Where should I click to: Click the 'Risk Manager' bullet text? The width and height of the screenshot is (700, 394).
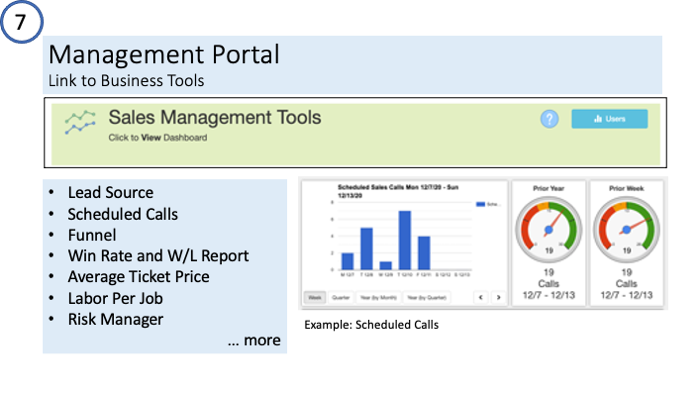point(115,319)
